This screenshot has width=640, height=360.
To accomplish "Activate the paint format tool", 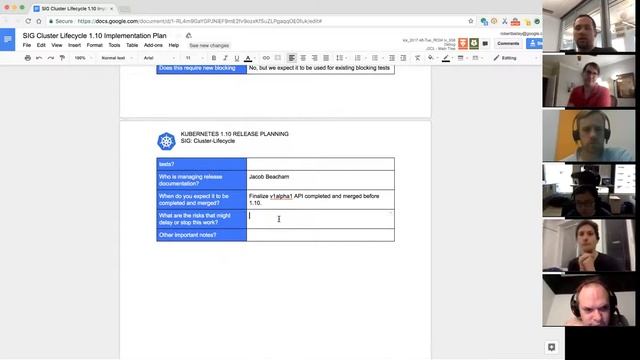I will (62, 58).
